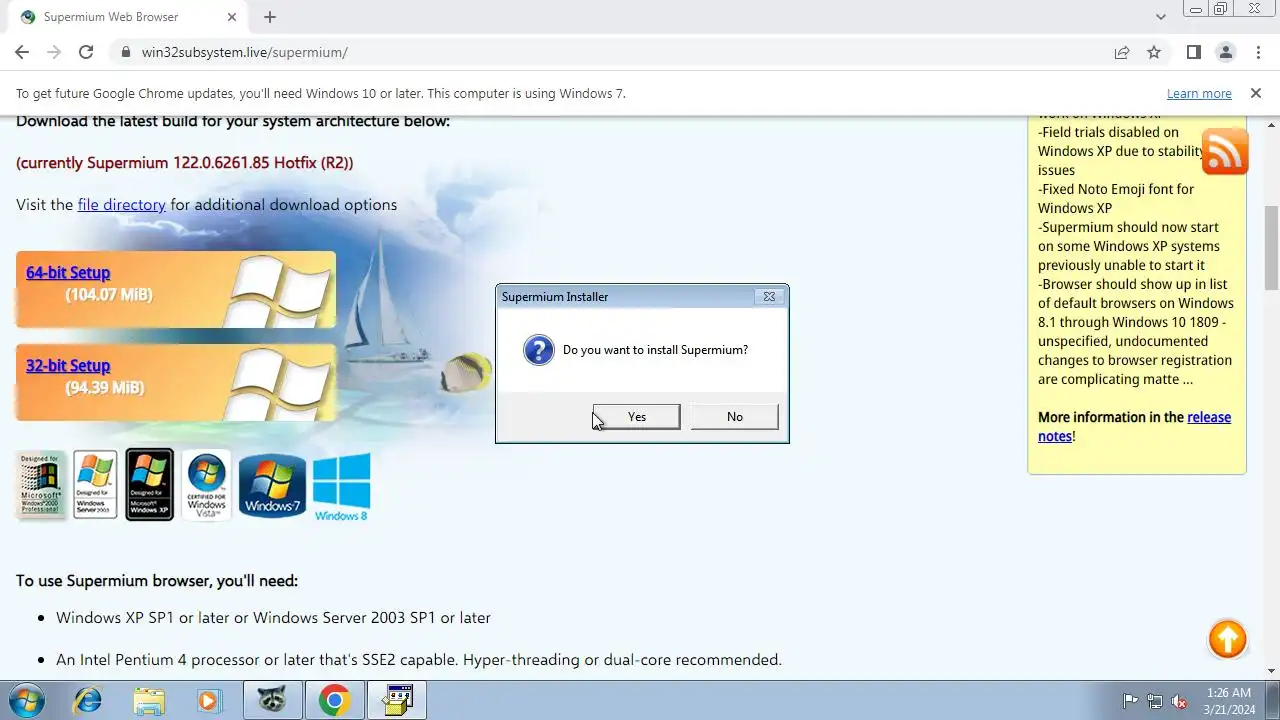Click the Windows Server 2003 logo badge

click(x=95, y=485)
